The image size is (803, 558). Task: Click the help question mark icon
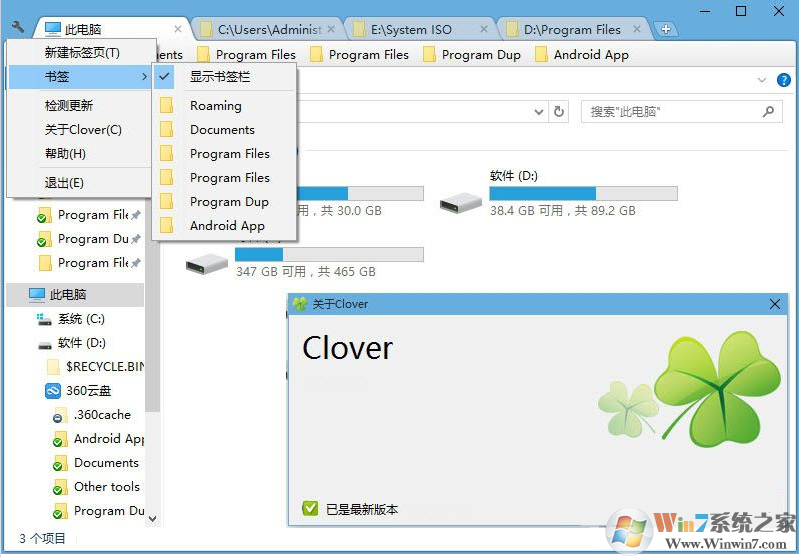(x=784, y=80)
